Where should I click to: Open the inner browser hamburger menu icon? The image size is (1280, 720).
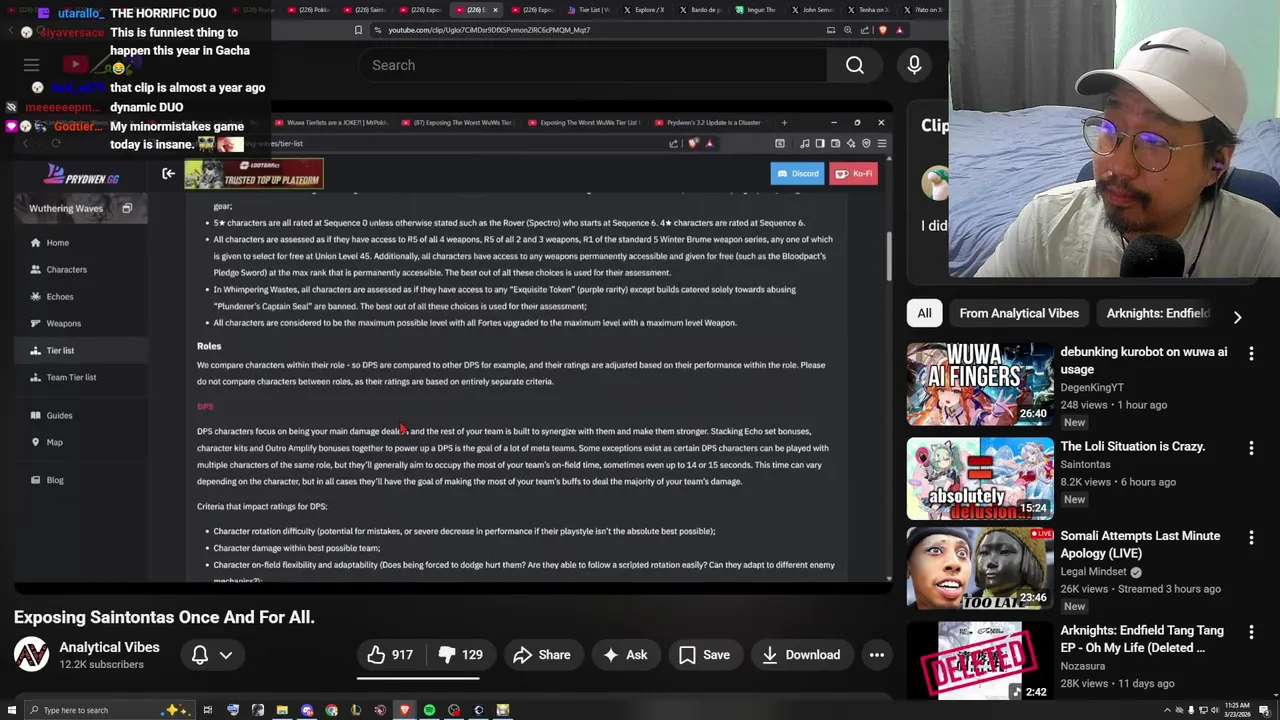pyautogui.click(x=881, y=144)
